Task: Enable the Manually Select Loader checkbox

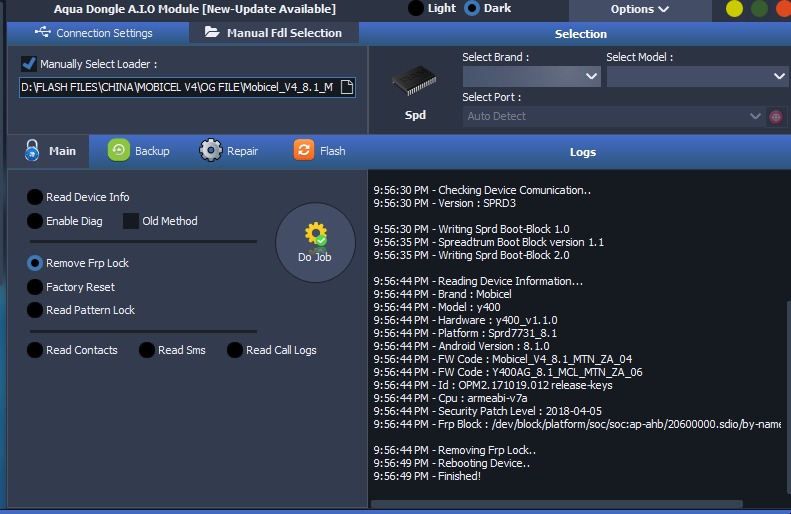Action: coord(29,64)
